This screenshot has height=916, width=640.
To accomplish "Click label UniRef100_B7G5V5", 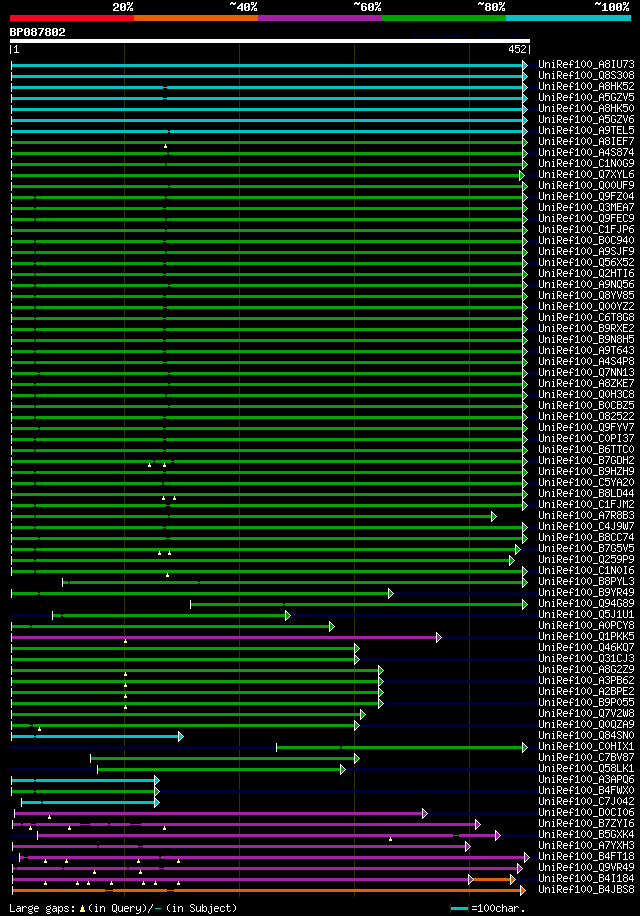I will click(586, 549).
